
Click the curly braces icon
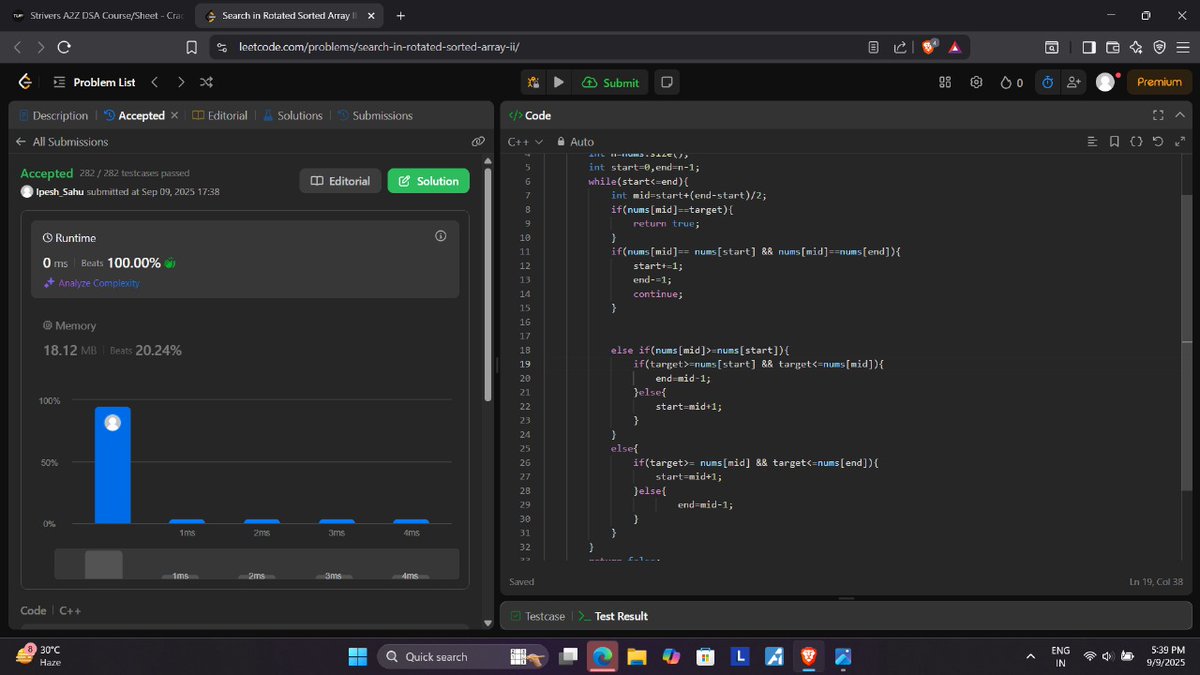tap(1136, 142)
